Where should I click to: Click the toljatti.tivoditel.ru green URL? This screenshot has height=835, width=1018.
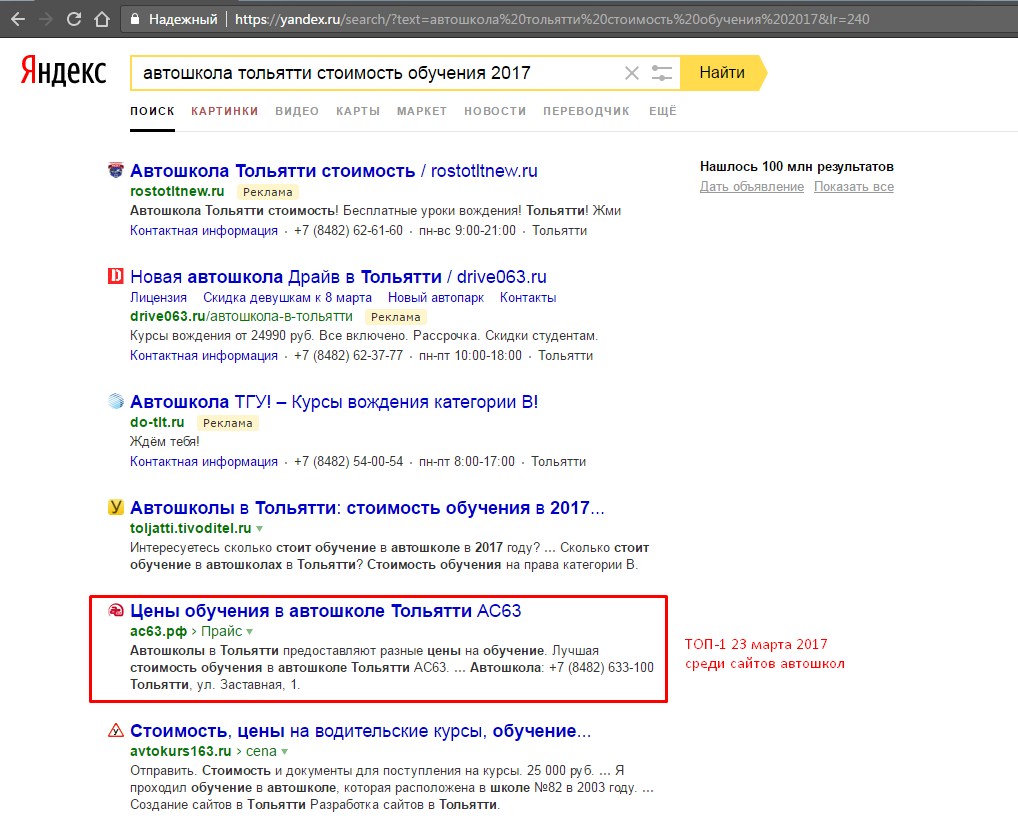coord(191,528)
